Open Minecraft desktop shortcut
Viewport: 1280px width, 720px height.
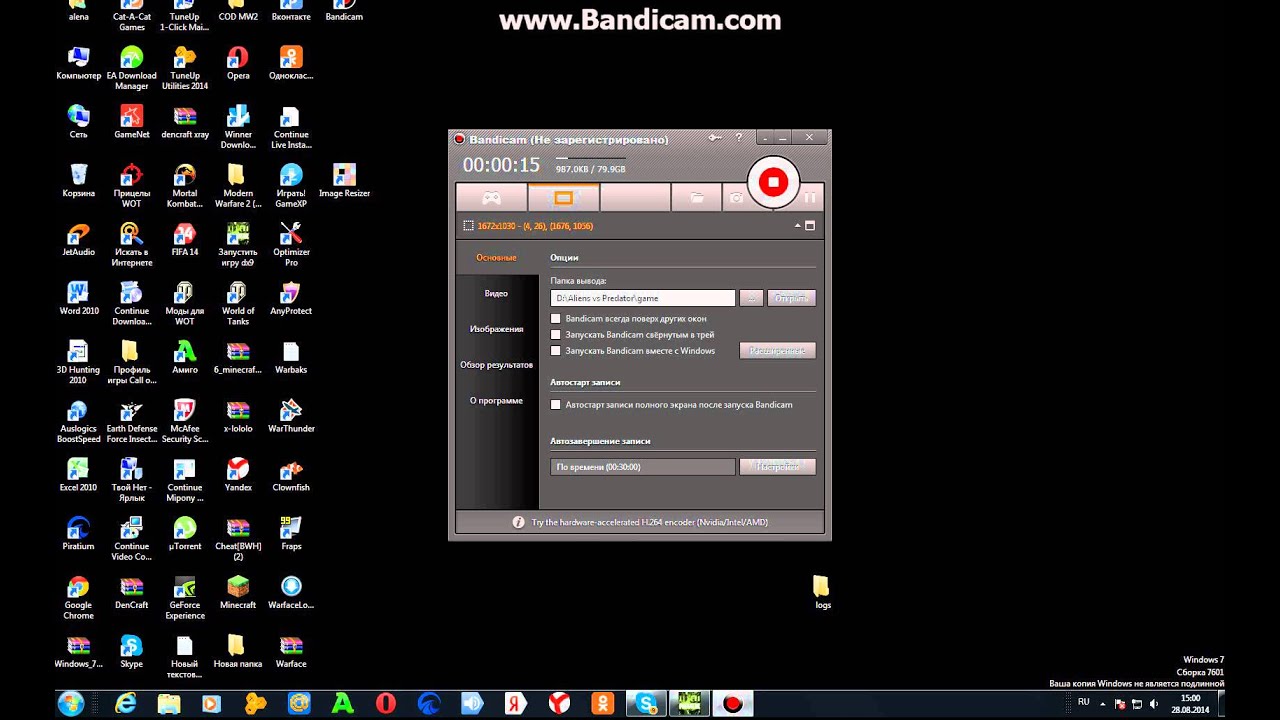click(238, 592)
